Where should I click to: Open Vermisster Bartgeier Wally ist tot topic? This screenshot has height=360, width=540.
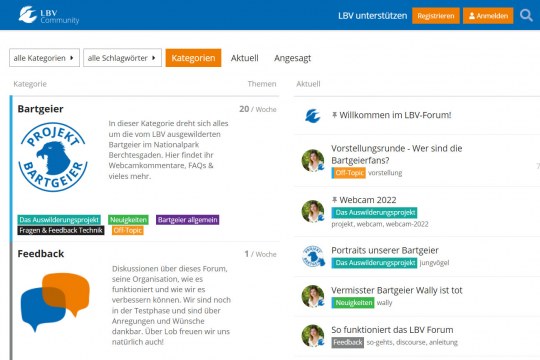click(397, 290)
